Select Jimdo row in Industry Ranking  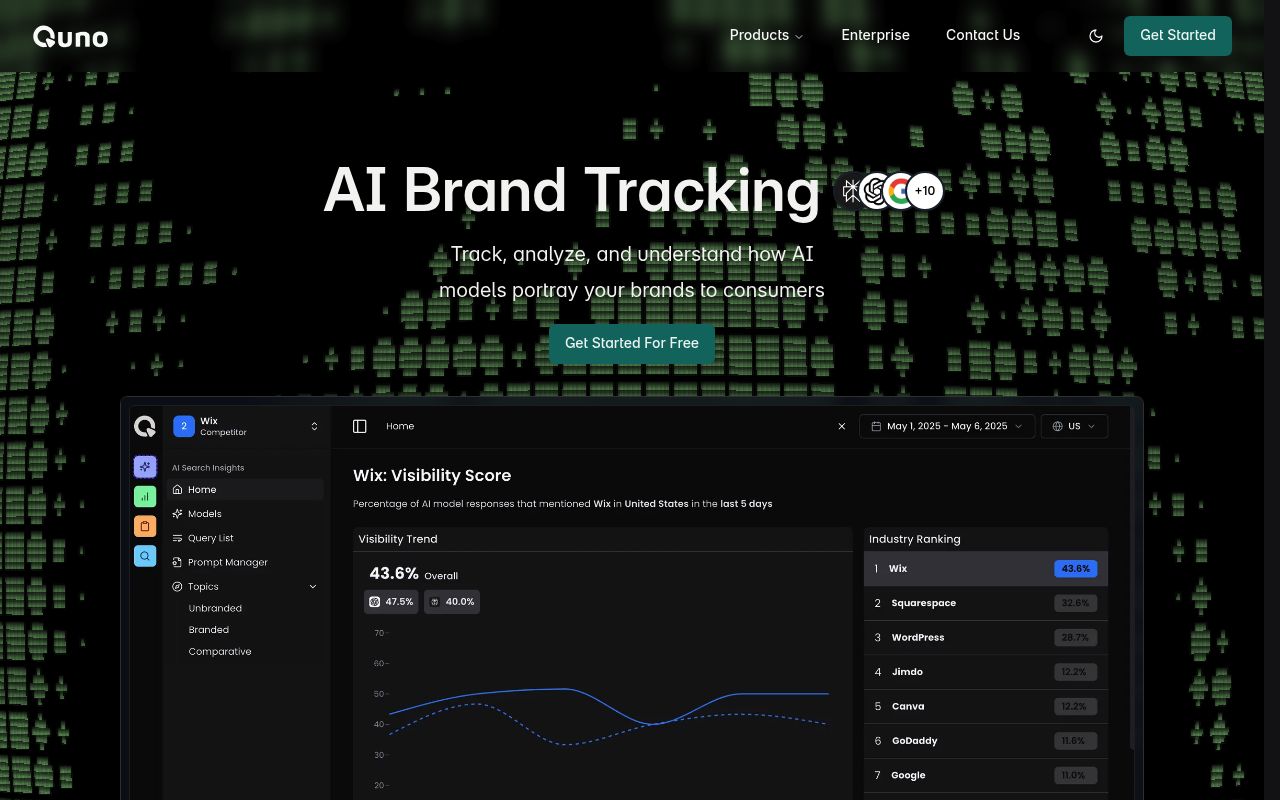pyautogui.click(x=986, y=672)
